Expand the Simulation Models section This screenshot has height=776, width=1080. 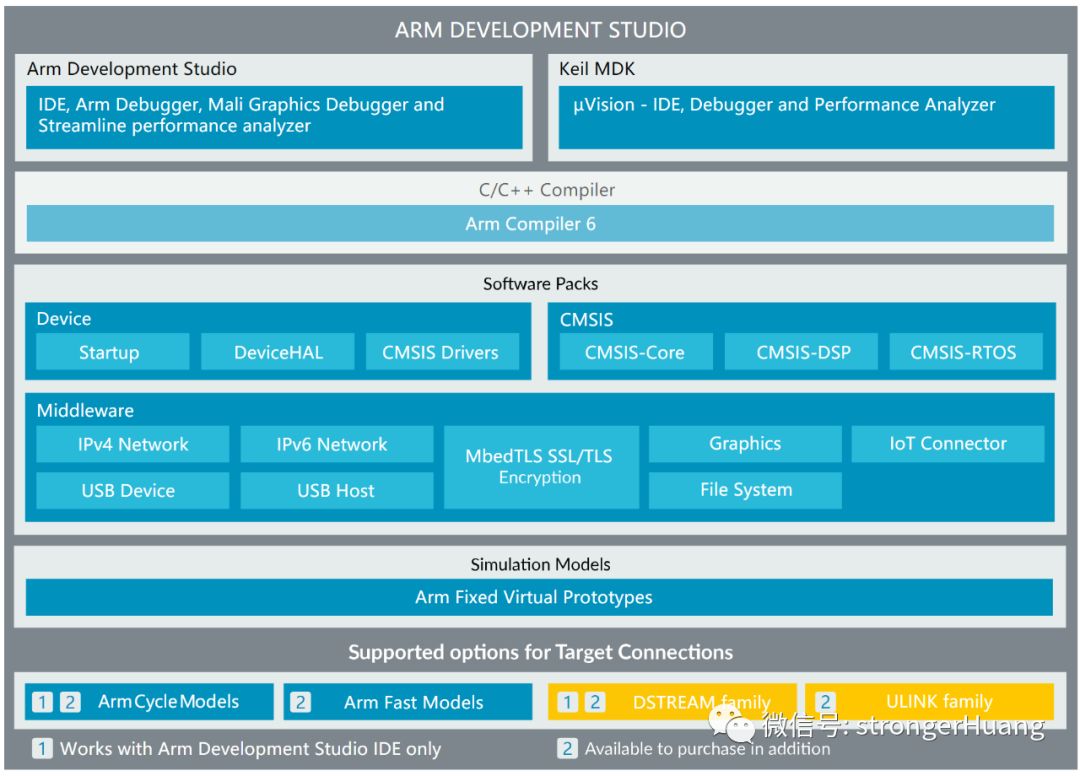[540, 564]
